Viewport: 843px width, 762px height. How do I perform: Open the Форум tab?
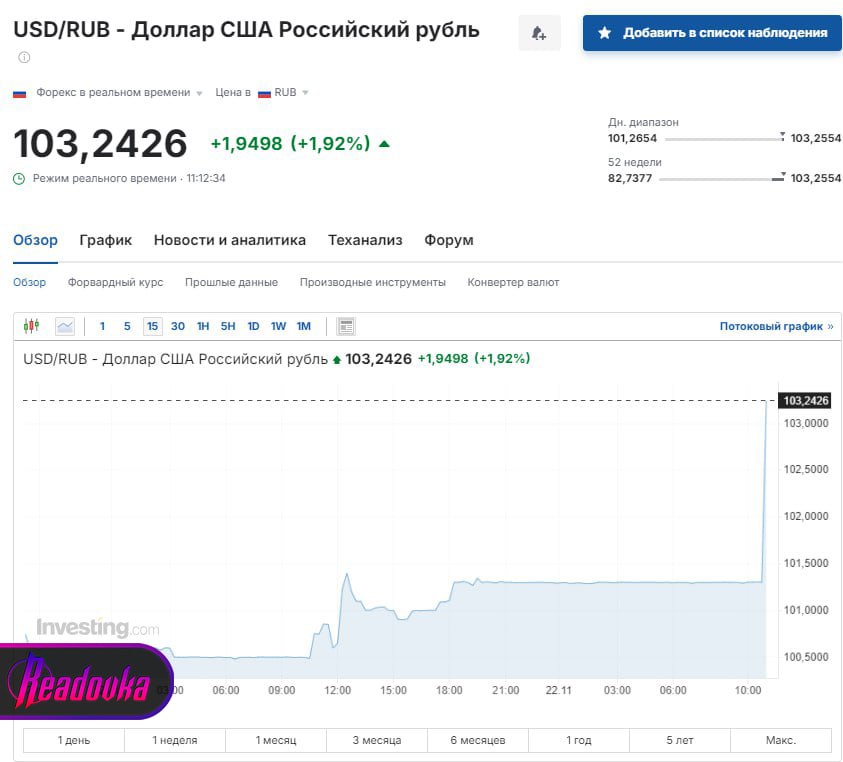[448, 240]
